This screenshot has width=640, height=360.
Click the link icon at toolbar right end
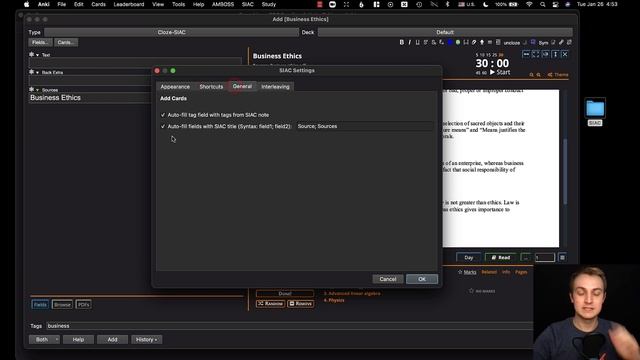(x=561, y=42)
